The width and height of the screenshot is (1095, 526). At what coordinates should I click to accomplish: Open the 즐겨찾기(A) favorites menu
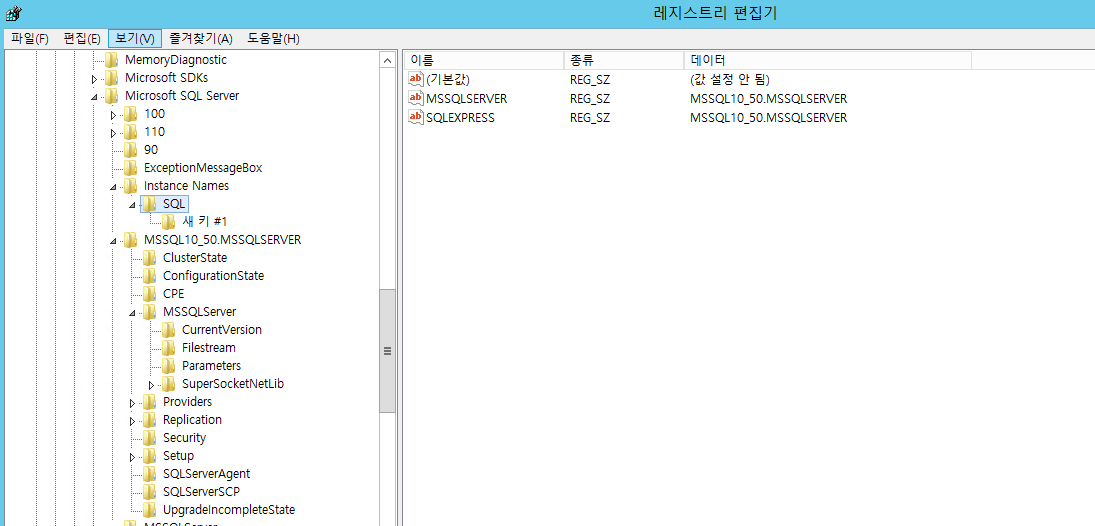point(200,38)
